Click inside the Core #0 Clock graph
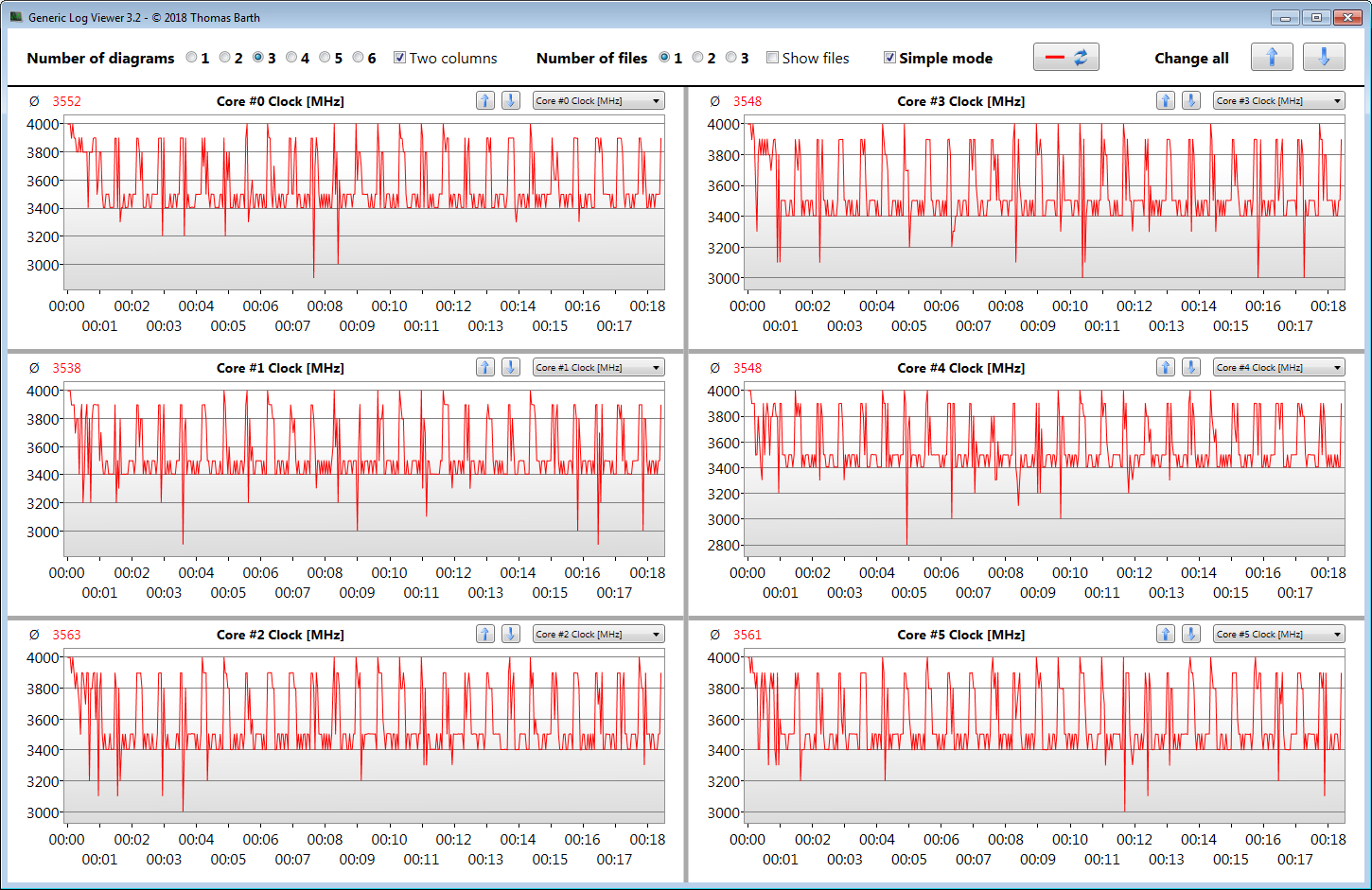Viewport: 1372px width, 890px height. coord(364,202)
